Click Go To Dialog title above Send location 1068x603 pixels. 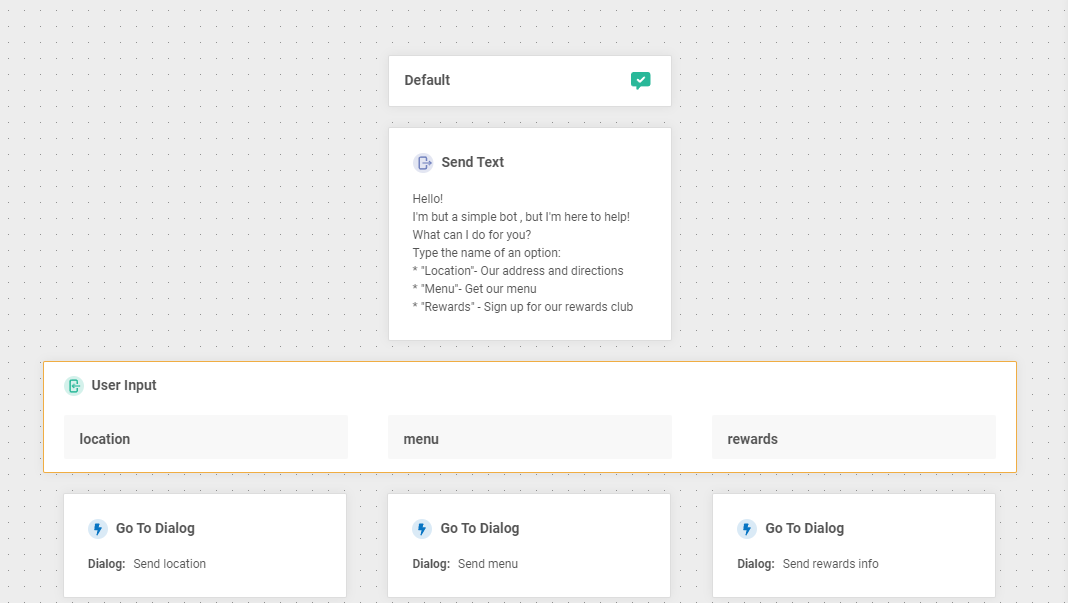[x=155, y=529]
